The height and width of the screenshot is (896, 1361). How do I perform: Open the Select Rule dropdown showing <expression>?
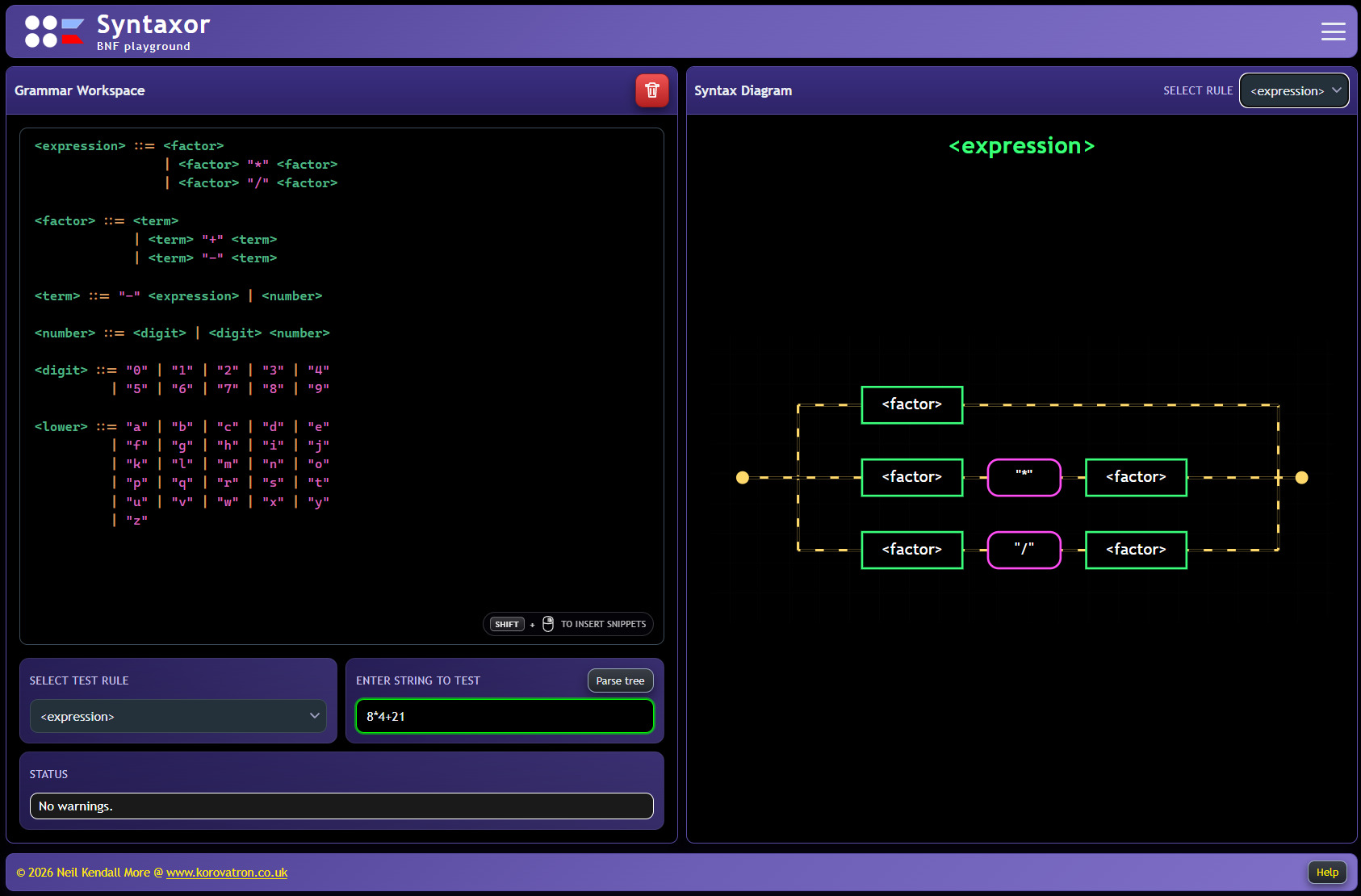click(x=1294, y=90)
